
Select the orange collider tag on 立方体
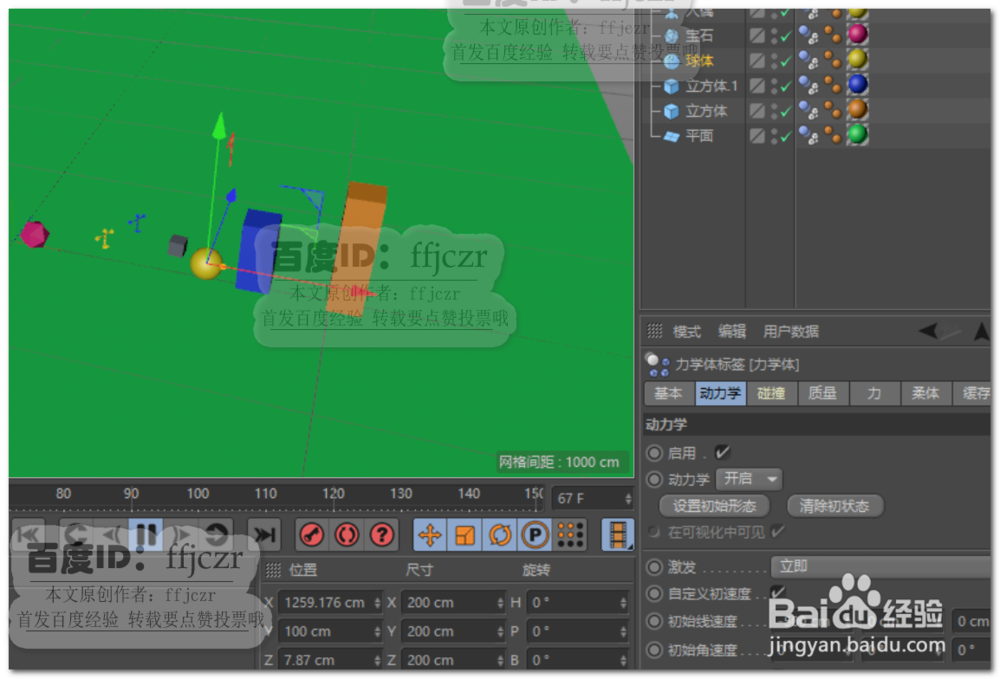[832, 110]
